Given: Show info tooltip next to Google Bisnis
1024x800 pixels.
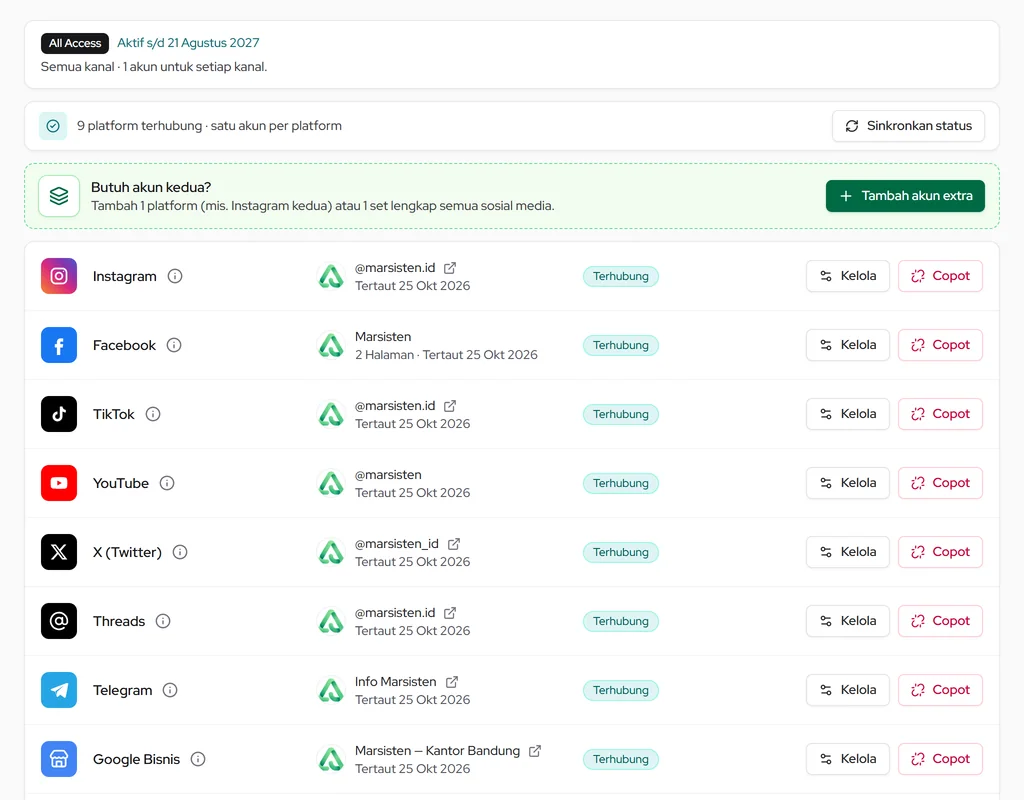Looking at the screenshot, I should click(x=198, y=759).
